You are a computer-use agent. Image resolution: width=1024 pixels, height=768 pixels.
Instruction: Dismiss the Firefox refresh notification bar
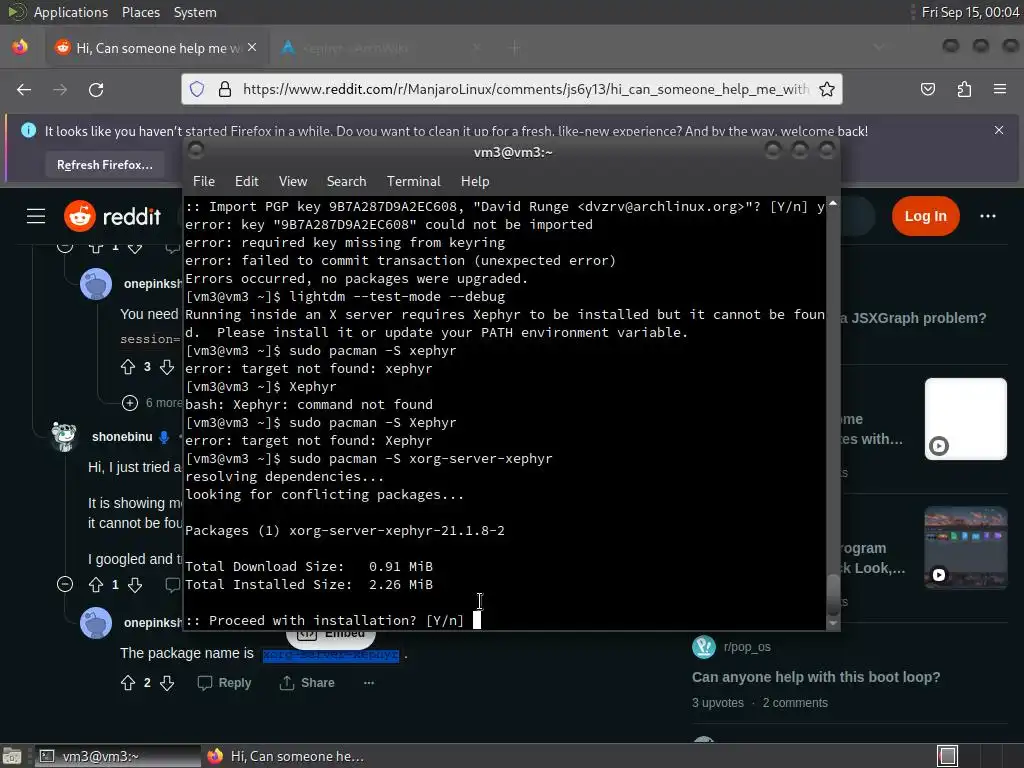pos(999,130)
